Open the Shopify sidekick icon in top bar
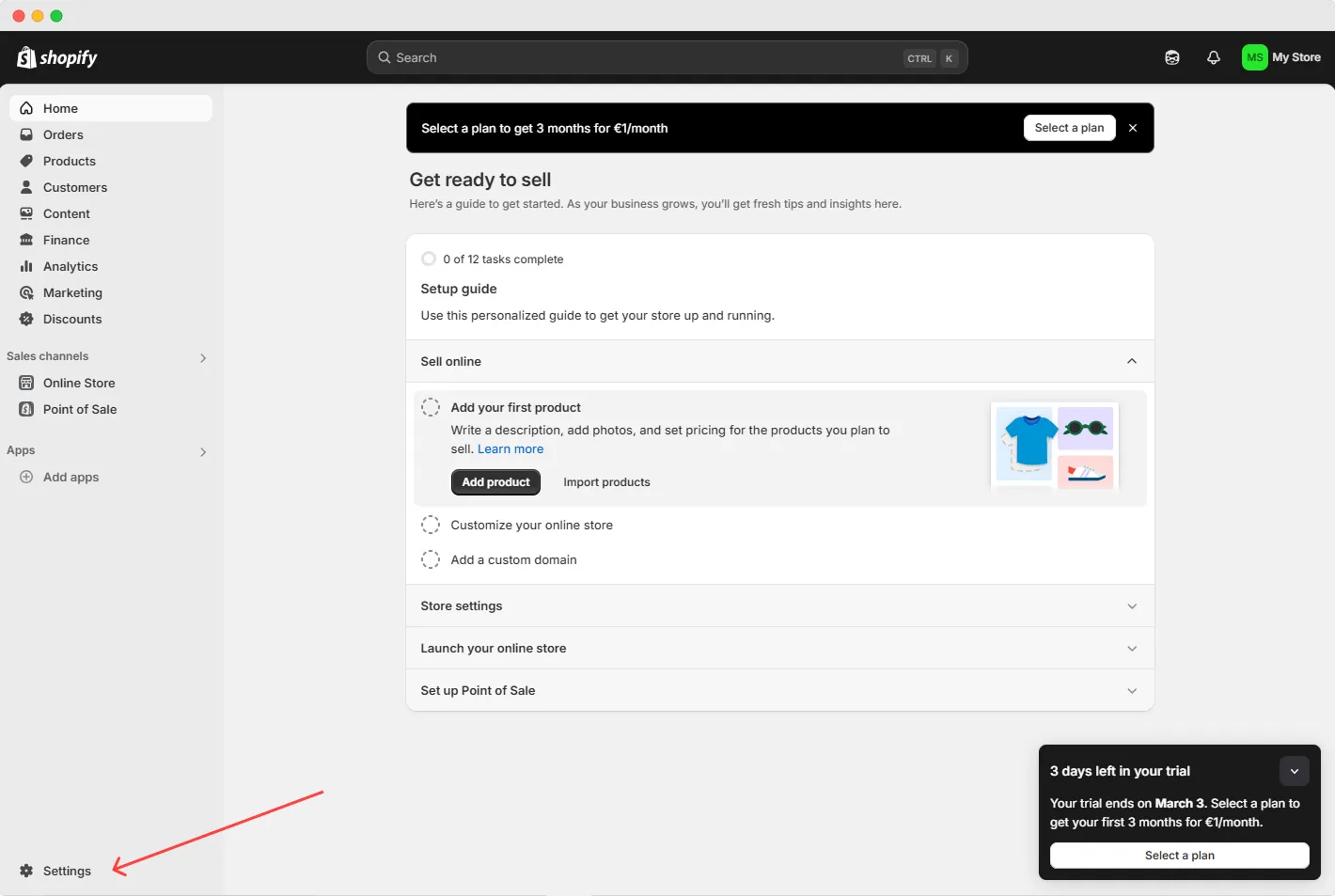The image size is (1335, 896). coord(1172,57)
